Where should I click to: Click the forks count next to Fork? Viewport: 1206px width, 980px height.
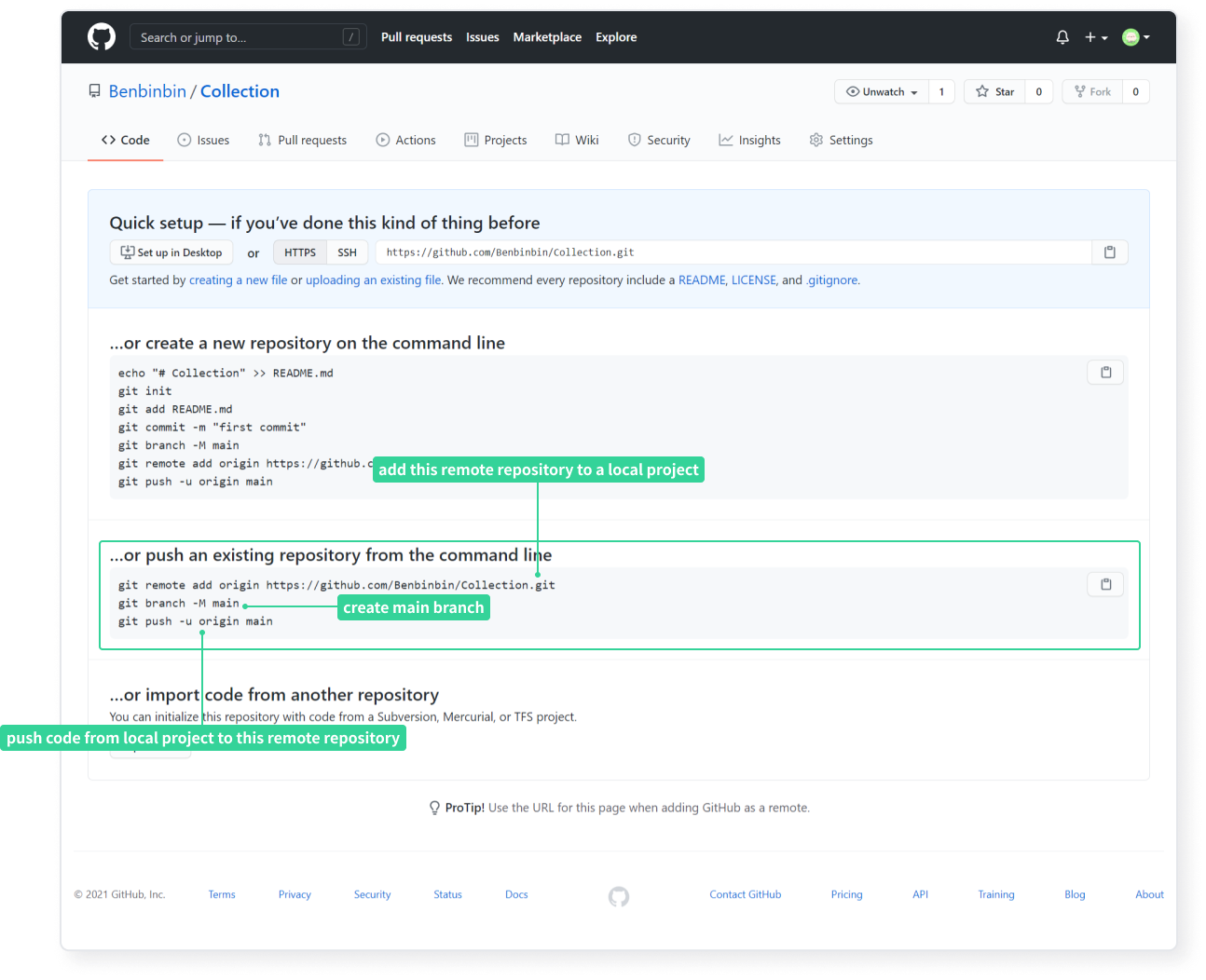coord(1135,91)
